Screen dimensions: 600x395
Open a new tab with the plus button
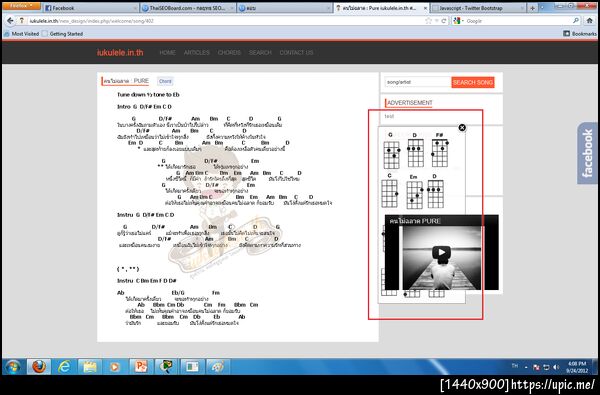pyautogui.click(x=532, y=8)
